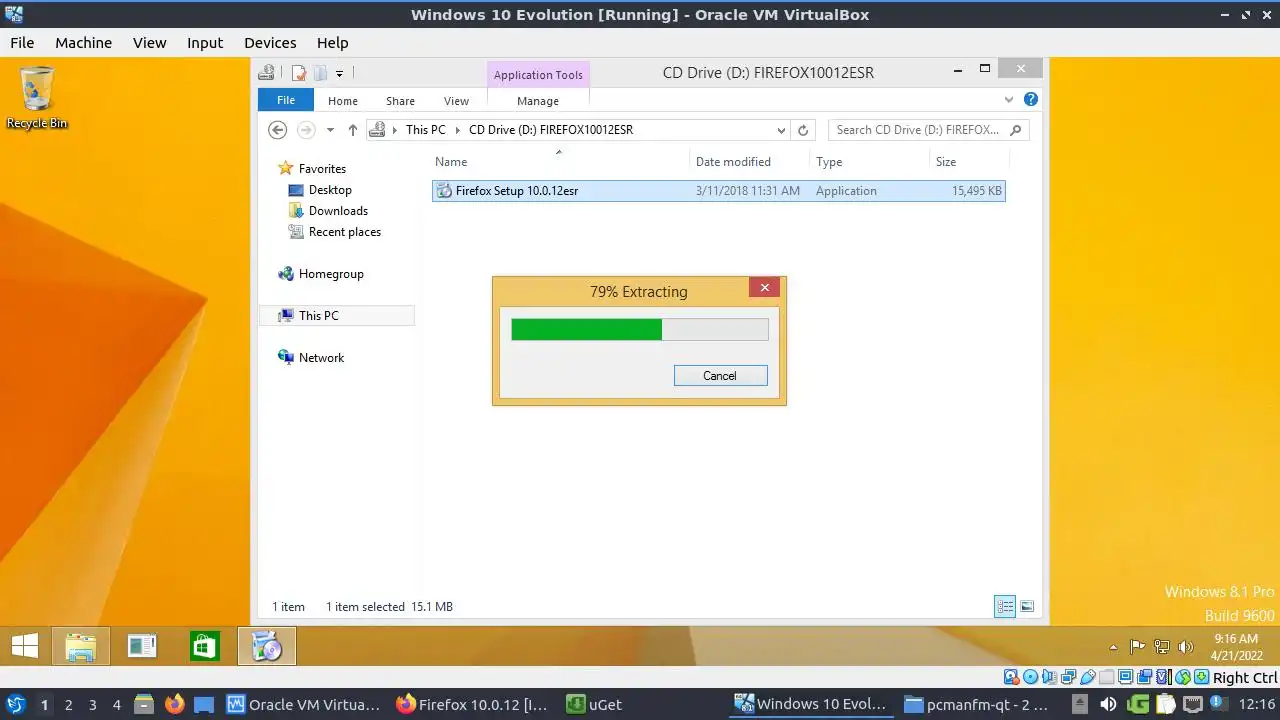Click CD Drive (D:) breadcrumb segment
1280x720 pixels.
point(551,130)
